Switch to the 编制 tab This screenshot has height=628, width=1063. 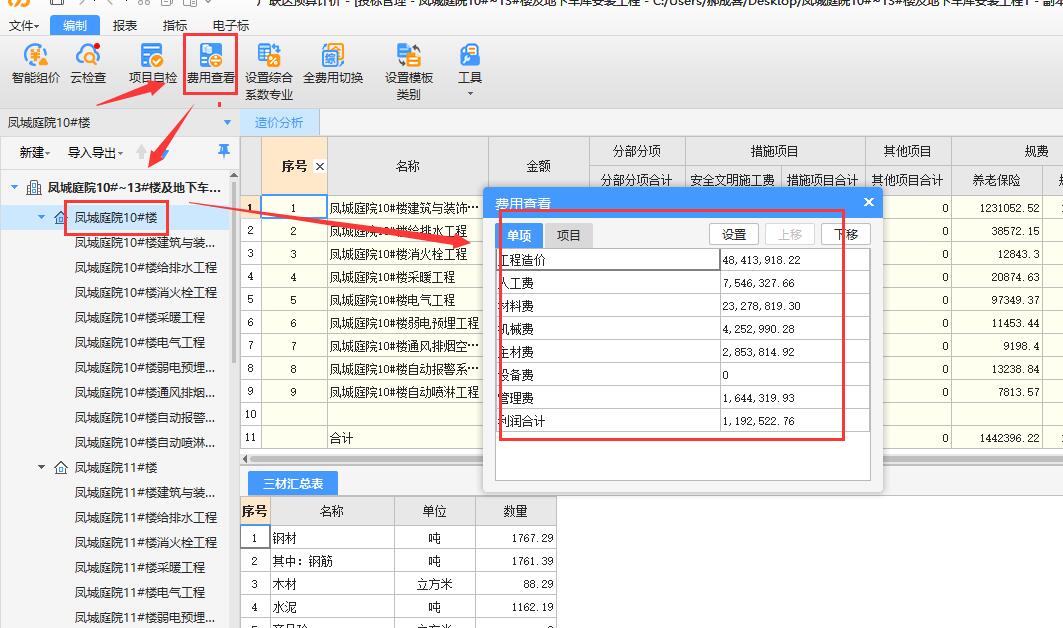click(75, 26)
